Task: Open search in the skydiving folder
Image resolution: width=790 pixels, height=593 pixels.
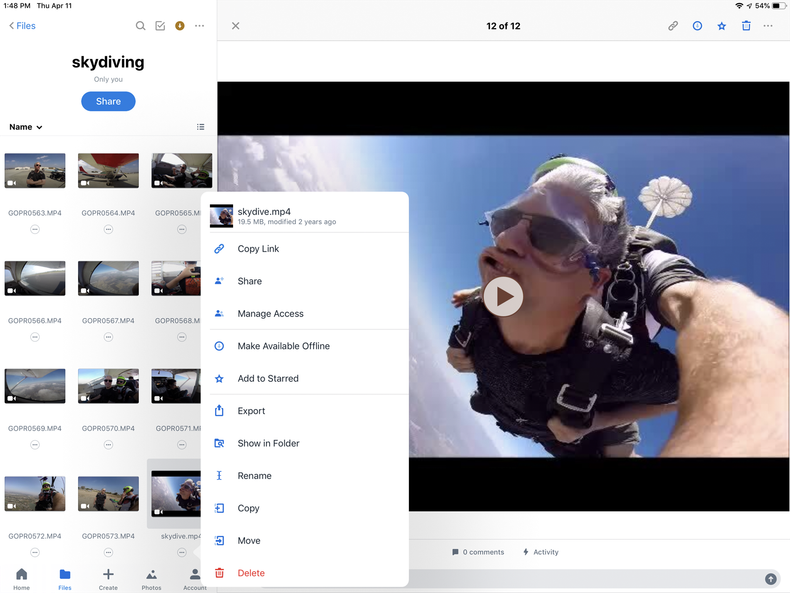Action: 140,26
